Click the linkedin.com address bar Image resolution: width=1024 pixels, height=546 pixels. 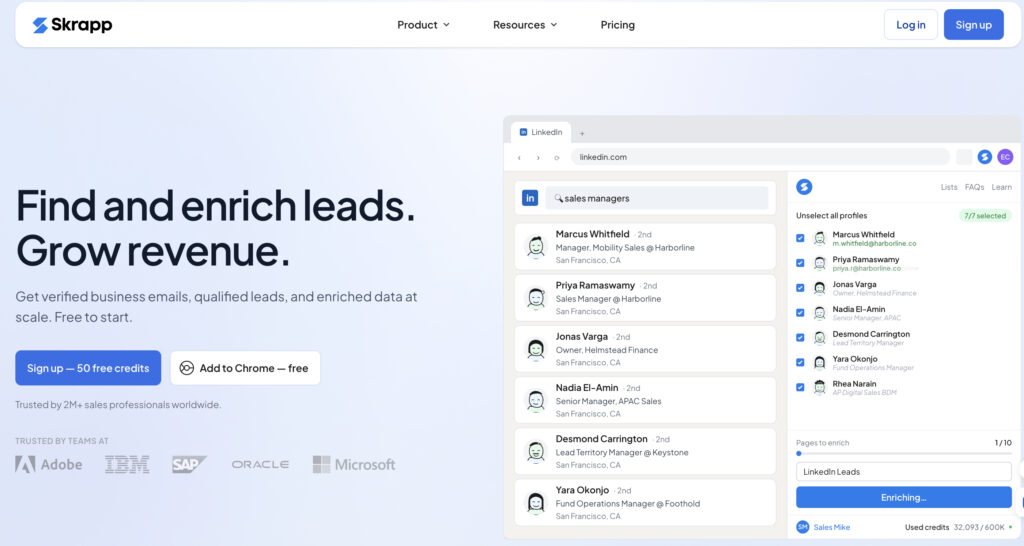coord(760,157)
